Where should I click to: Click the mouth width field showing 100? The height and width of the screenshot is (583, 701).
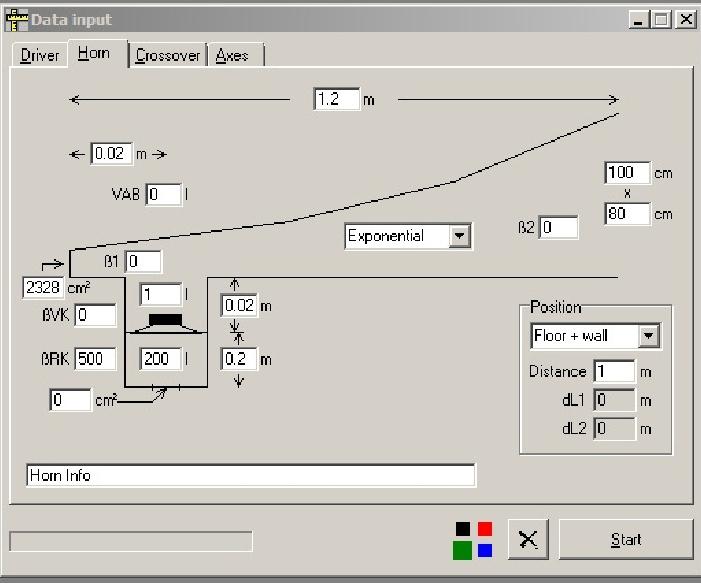[627, 173]
